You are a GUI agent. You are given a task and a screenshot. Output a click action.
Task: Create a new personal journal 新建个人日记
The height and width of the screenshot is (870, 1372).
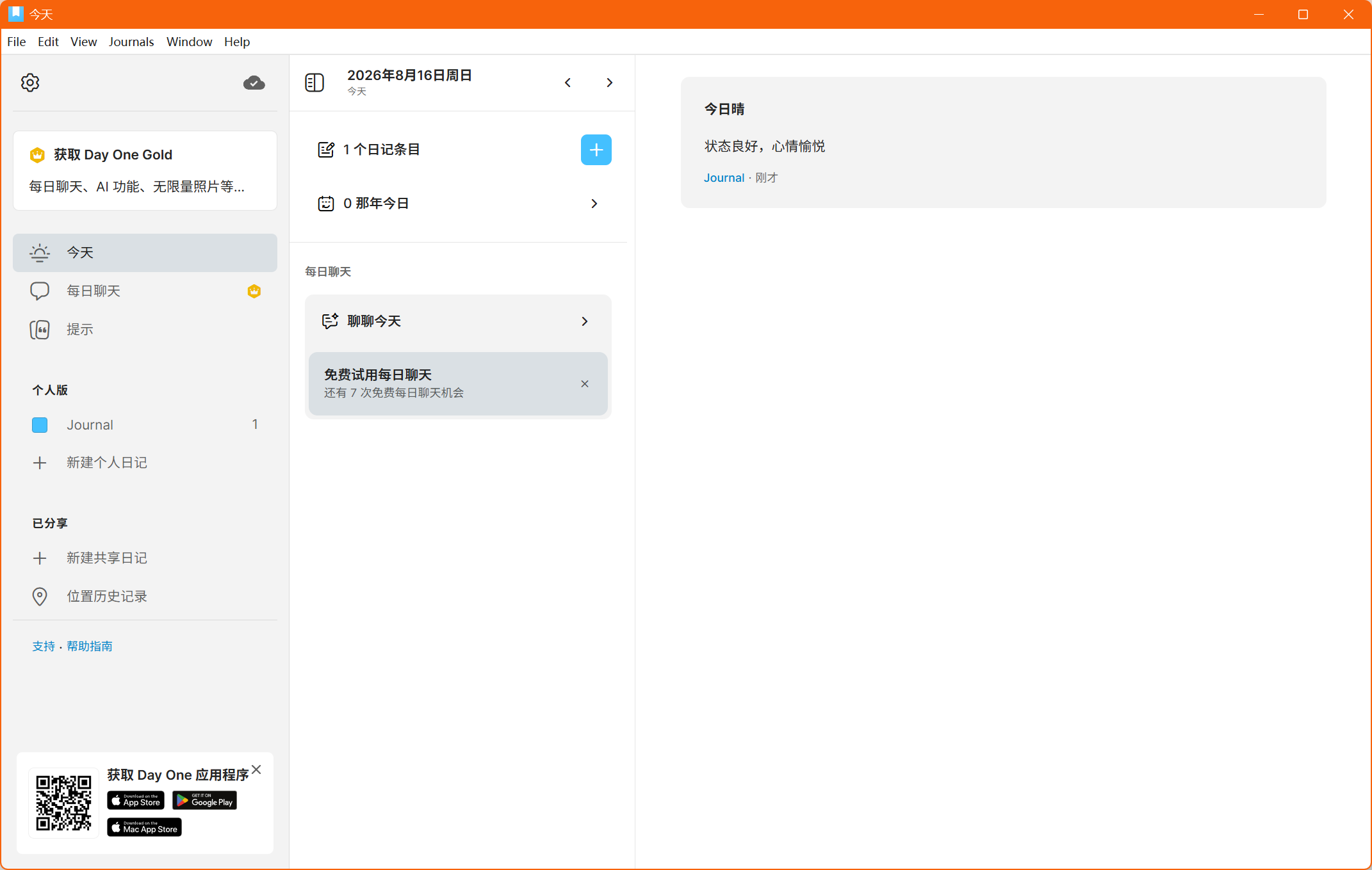pyautogui.click(x=145, y=462)
